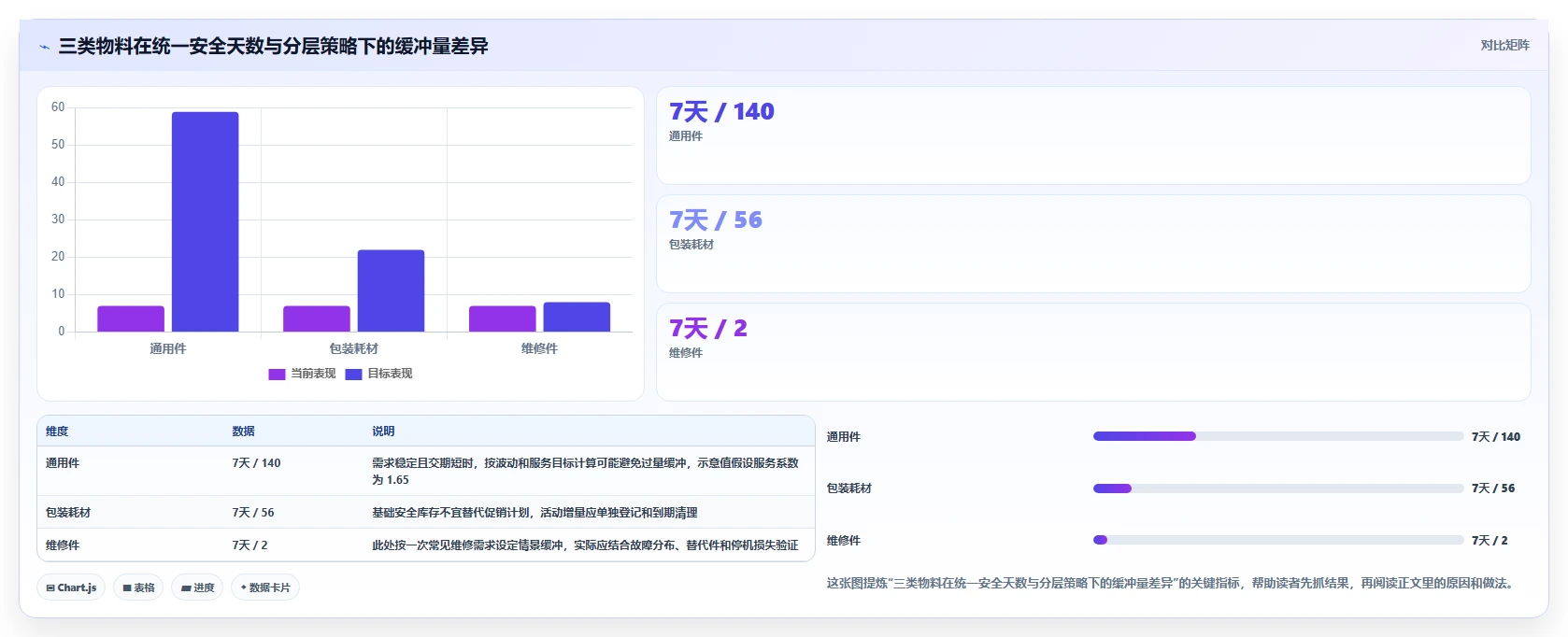Click the 进度 tag chip
Image resolution: width=1568 pixels, height=637 pixels.
click(x=197, y=587)
